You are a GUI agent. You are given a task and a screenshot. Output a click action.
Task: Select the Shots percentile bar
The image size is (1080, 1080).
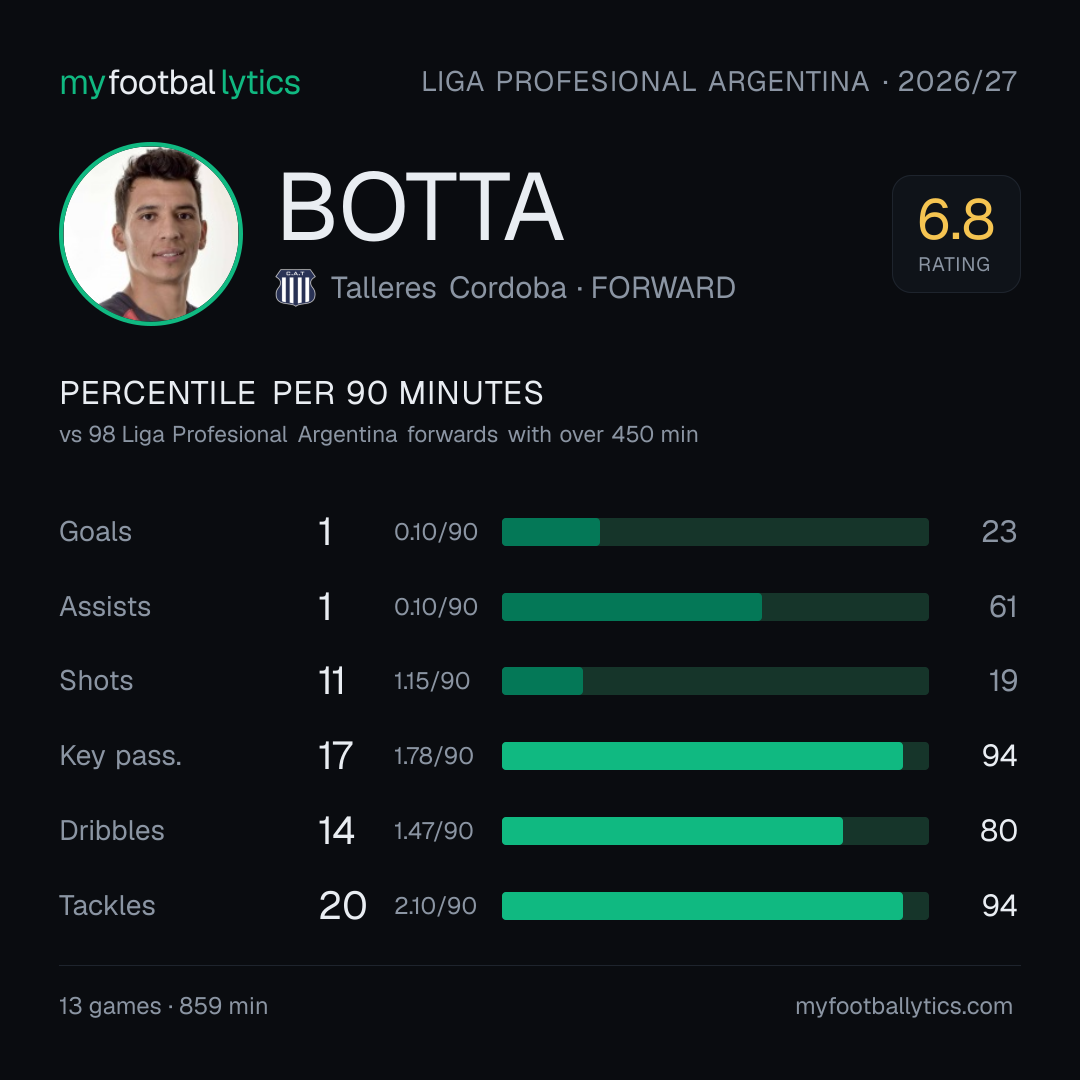715,681
